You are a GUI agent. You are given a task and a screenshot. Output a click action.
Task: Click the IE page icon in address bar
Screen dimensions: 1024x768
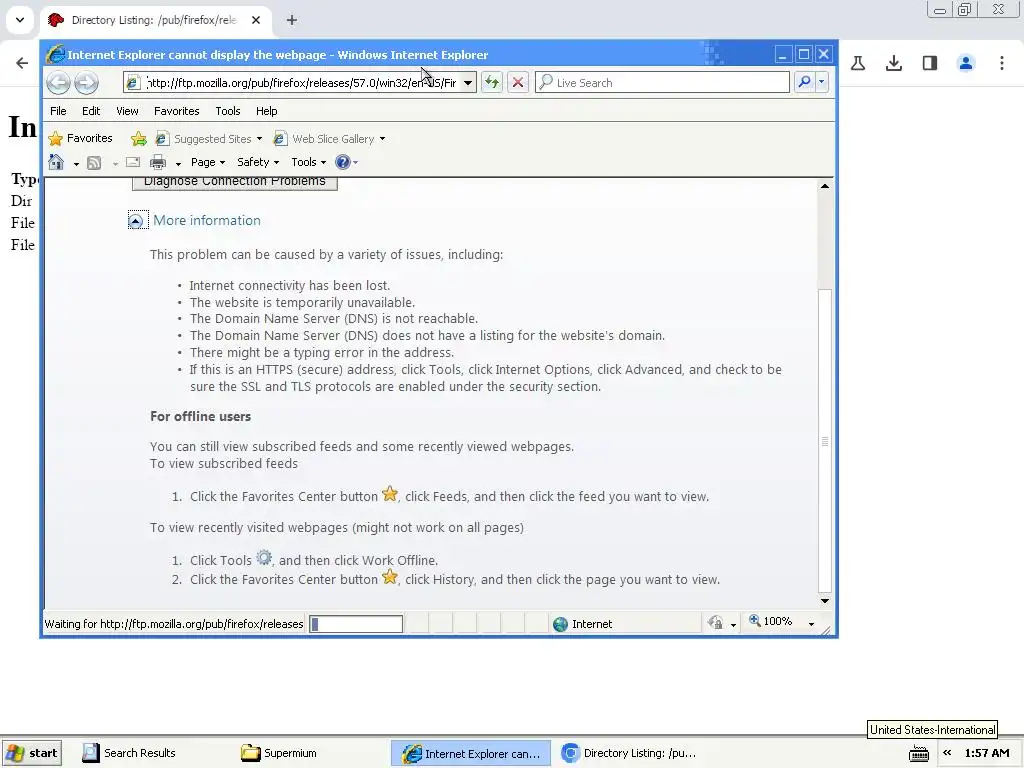pos(133,83)
